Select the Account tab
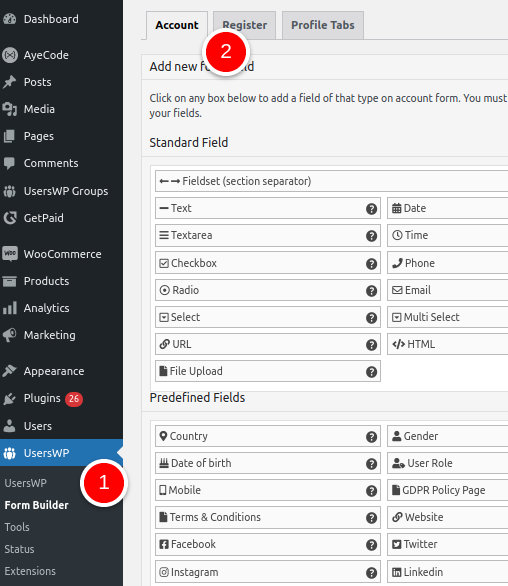 click(x=177, y=25)
